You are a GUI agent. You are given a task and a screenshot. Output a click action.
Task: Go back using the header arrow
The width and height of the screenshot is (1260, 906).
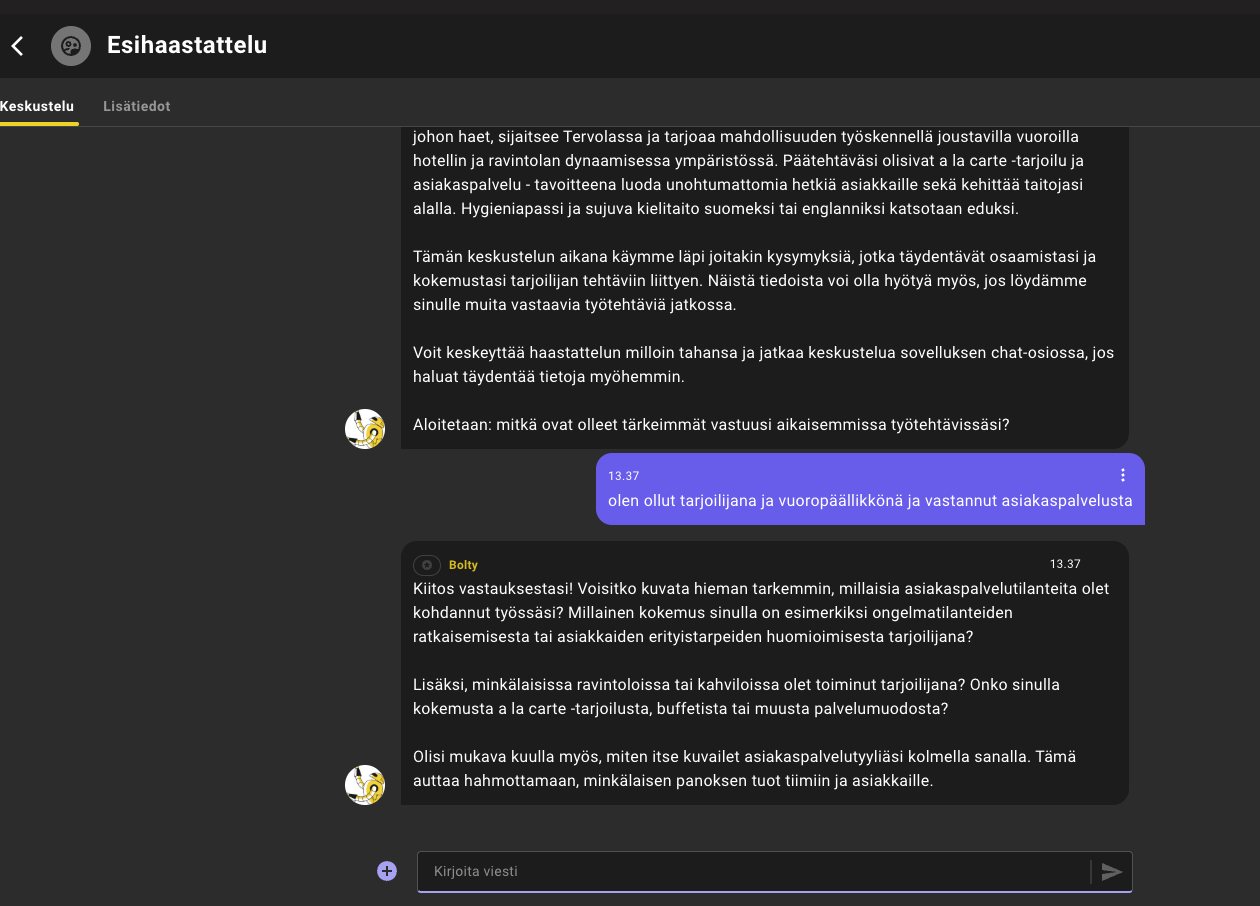17,46
